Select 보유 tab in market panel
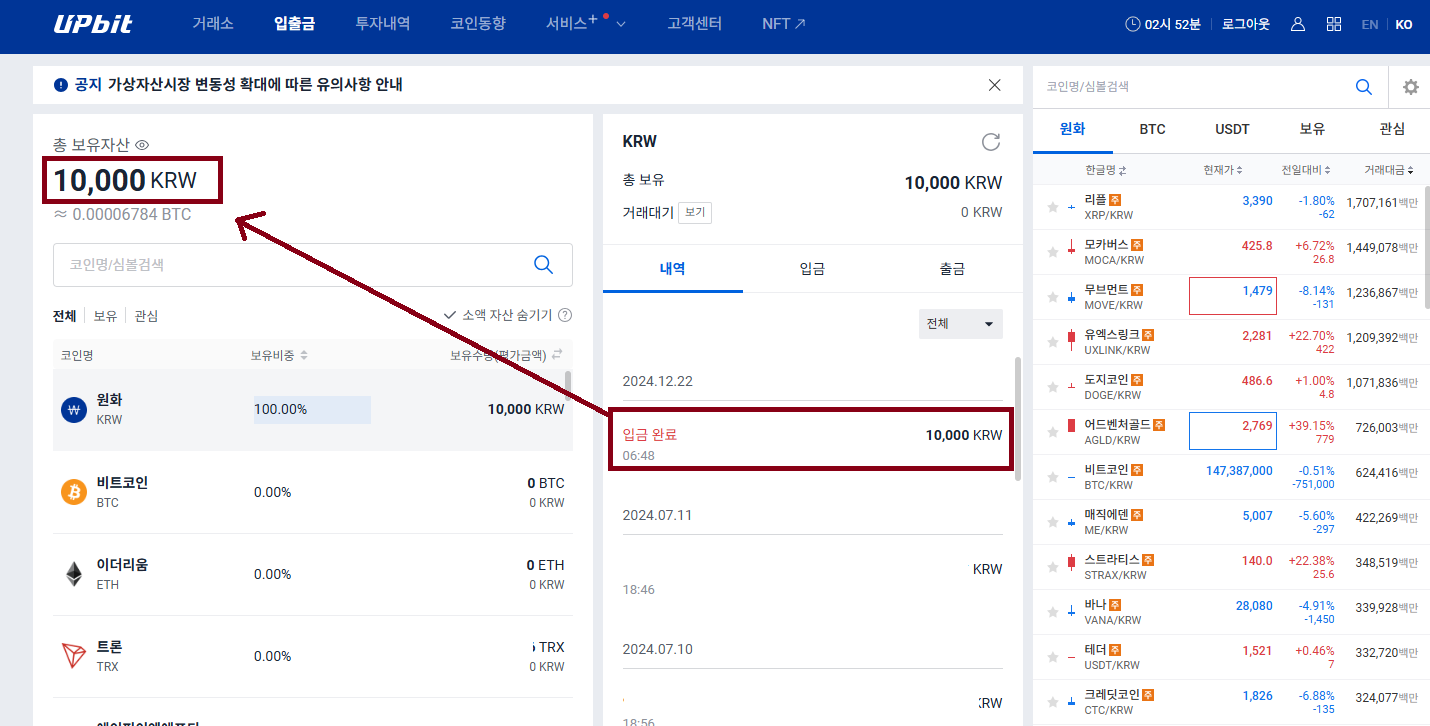This screenshot has height=726, width=1430. tap(1312, 129)
